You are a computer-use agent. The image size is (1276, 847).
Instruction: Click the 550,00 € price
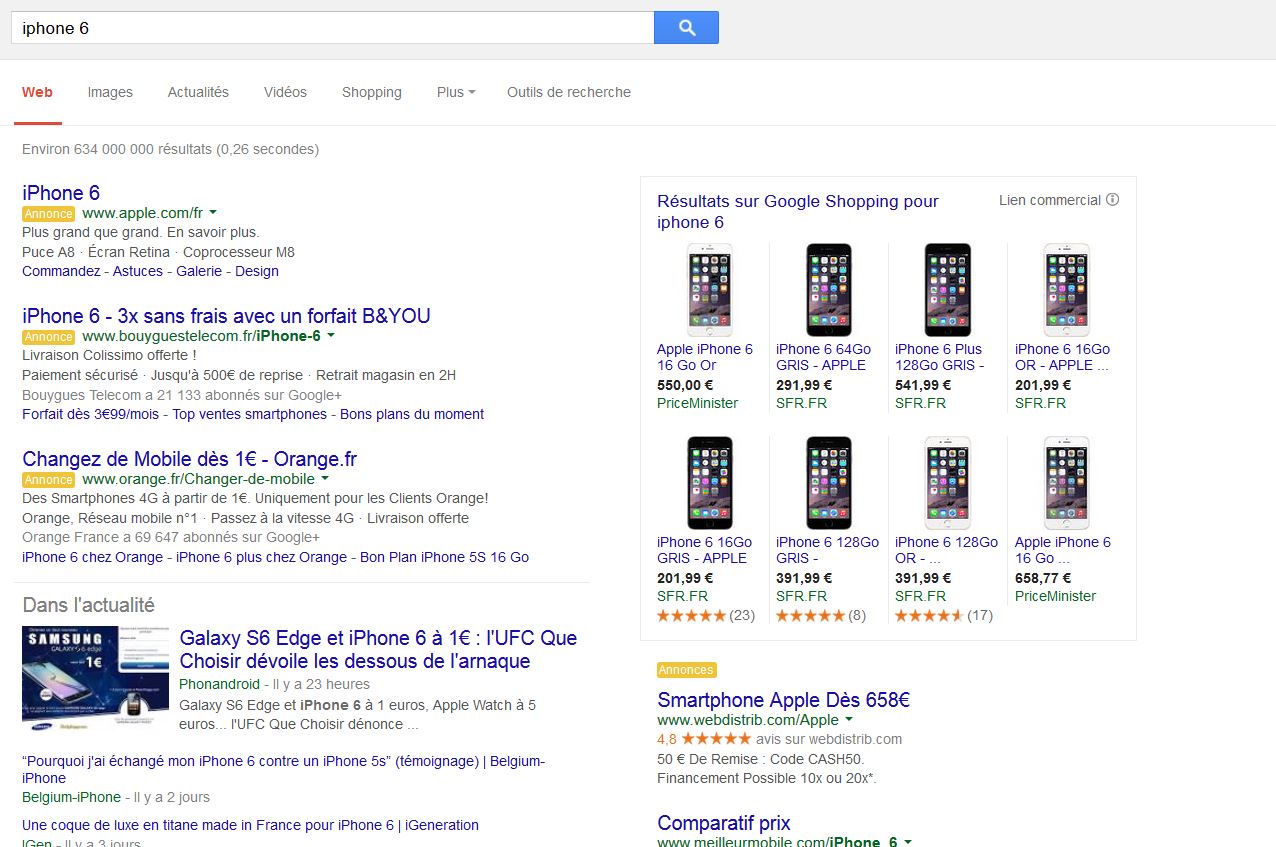685,385
